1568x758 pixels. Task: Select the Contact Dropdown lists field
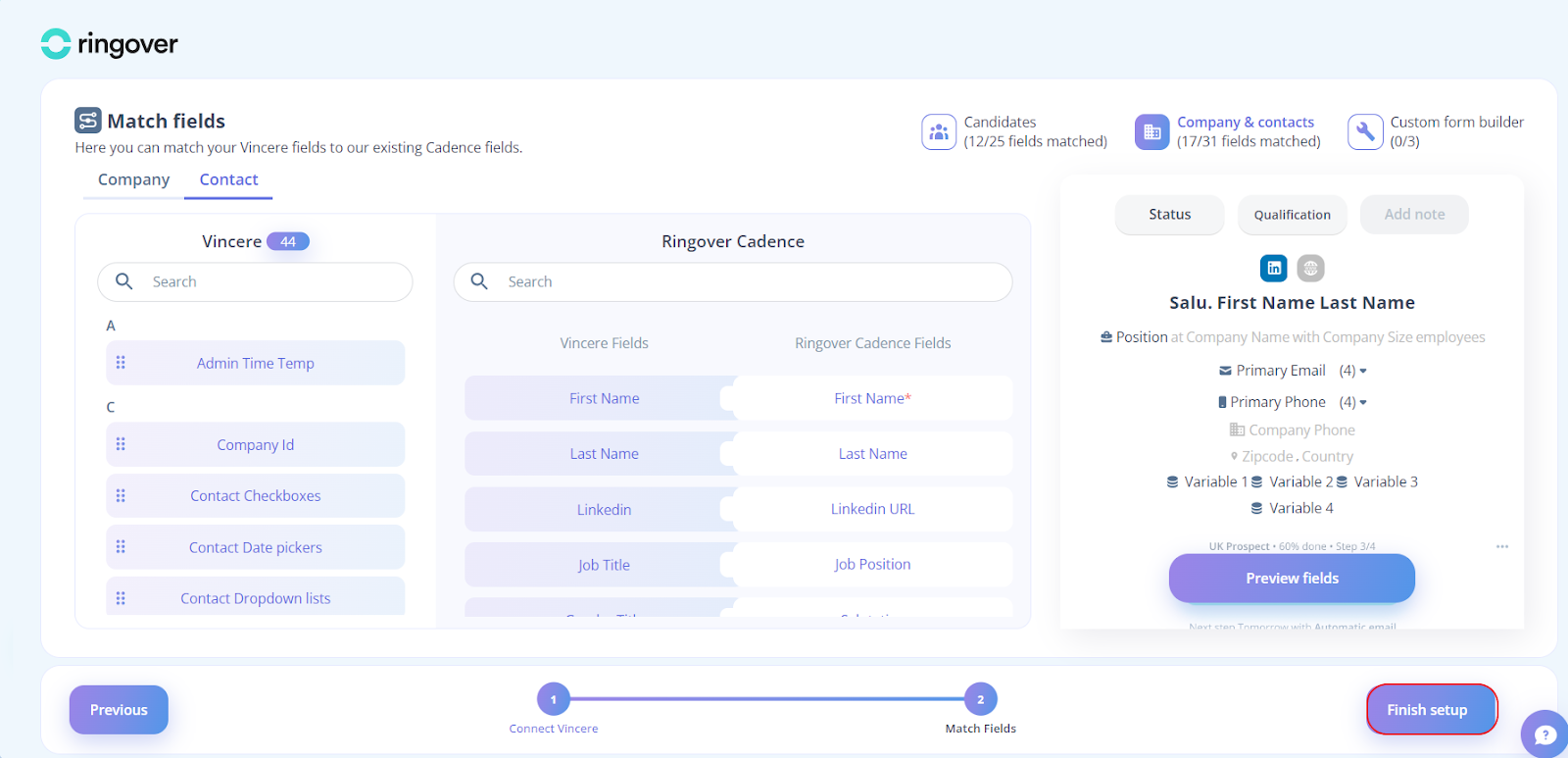(255, 596)
